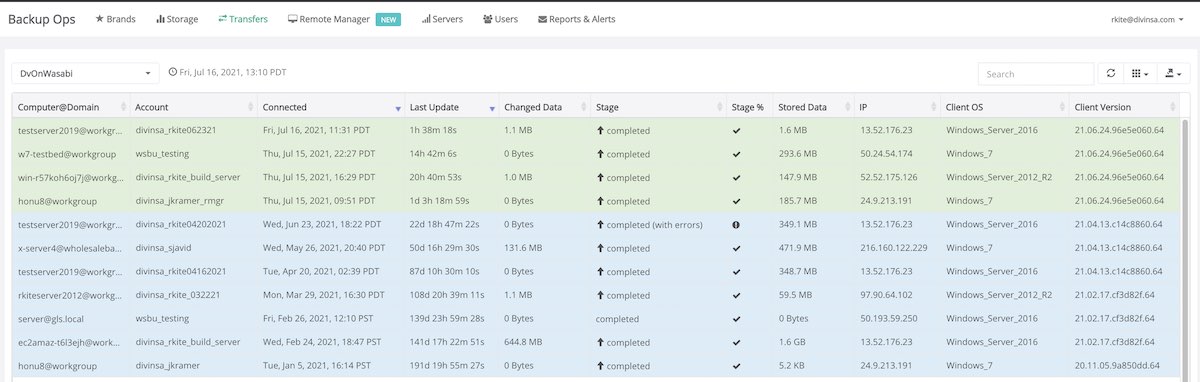Sort by Account column header
Image resolution: width=1200 pixels, height=382 pixels.
[192, 107]
